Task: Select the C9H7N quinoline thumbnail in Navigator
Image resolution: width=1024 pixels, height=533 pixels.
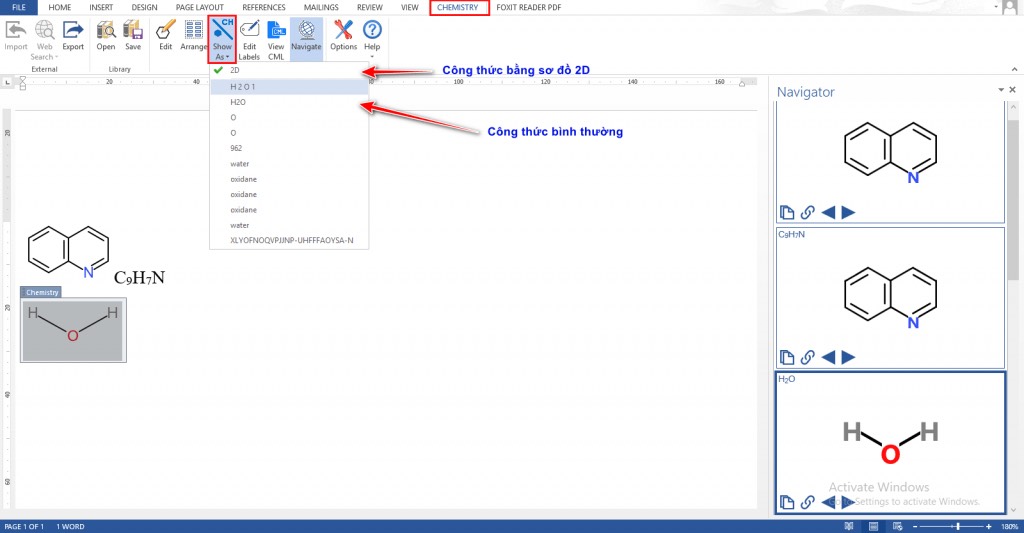Action: tap(890, 297)
